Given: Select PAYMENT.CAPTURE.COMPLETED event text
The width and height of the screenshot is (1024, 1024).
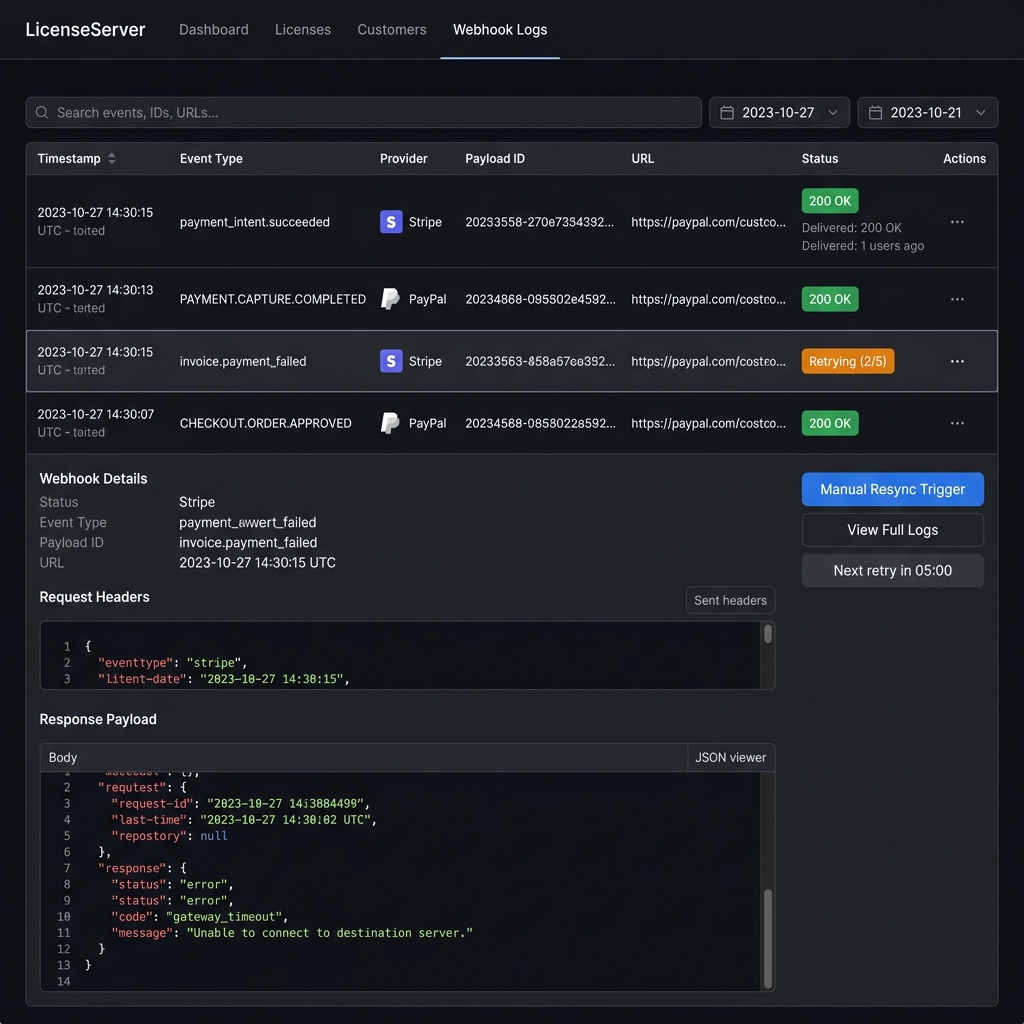Looking at the screenshot, I should tap(273, 299).
